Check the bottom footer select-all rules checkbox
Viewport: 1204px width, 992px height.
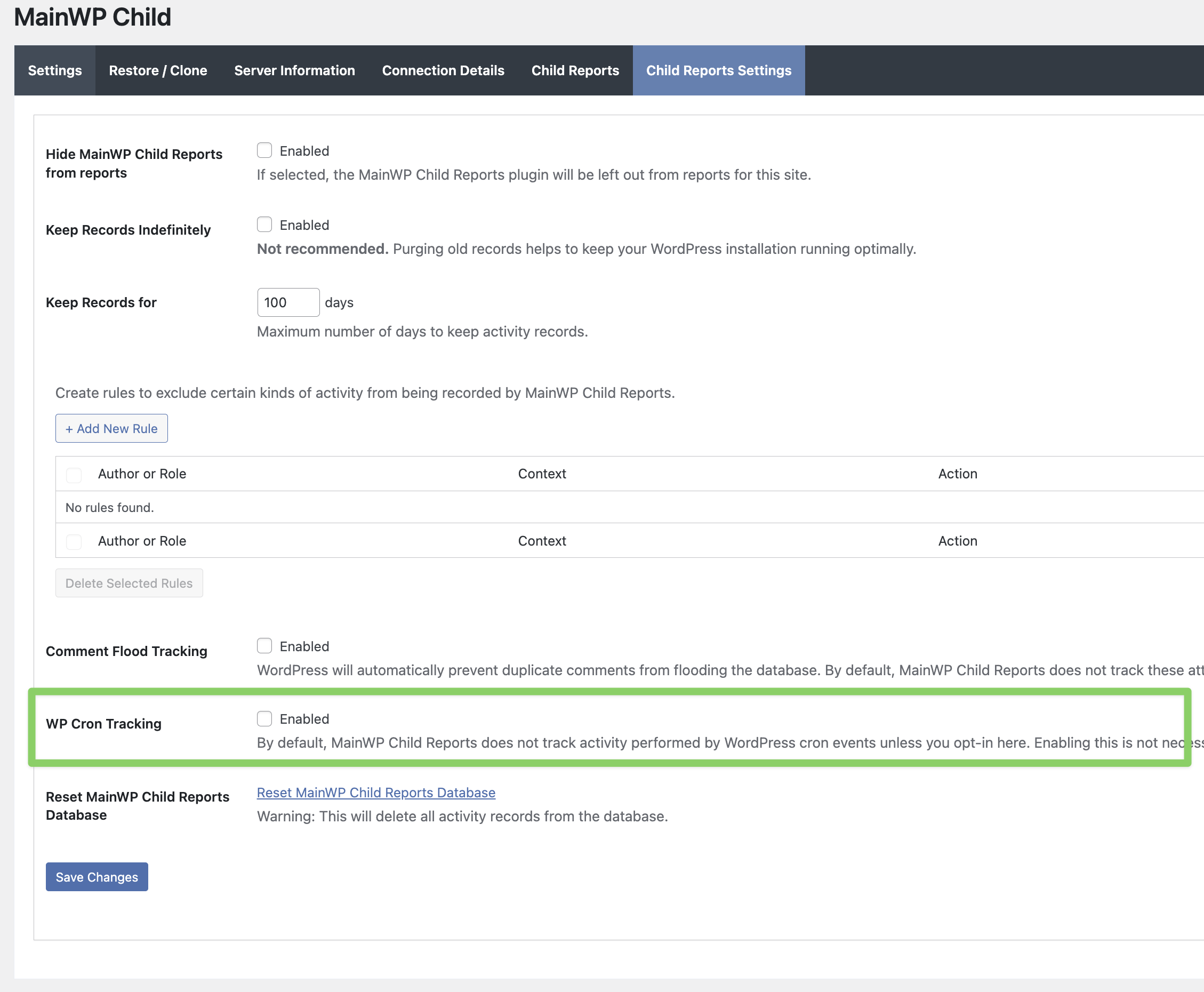pyautogui.click(x=74, y=541)
